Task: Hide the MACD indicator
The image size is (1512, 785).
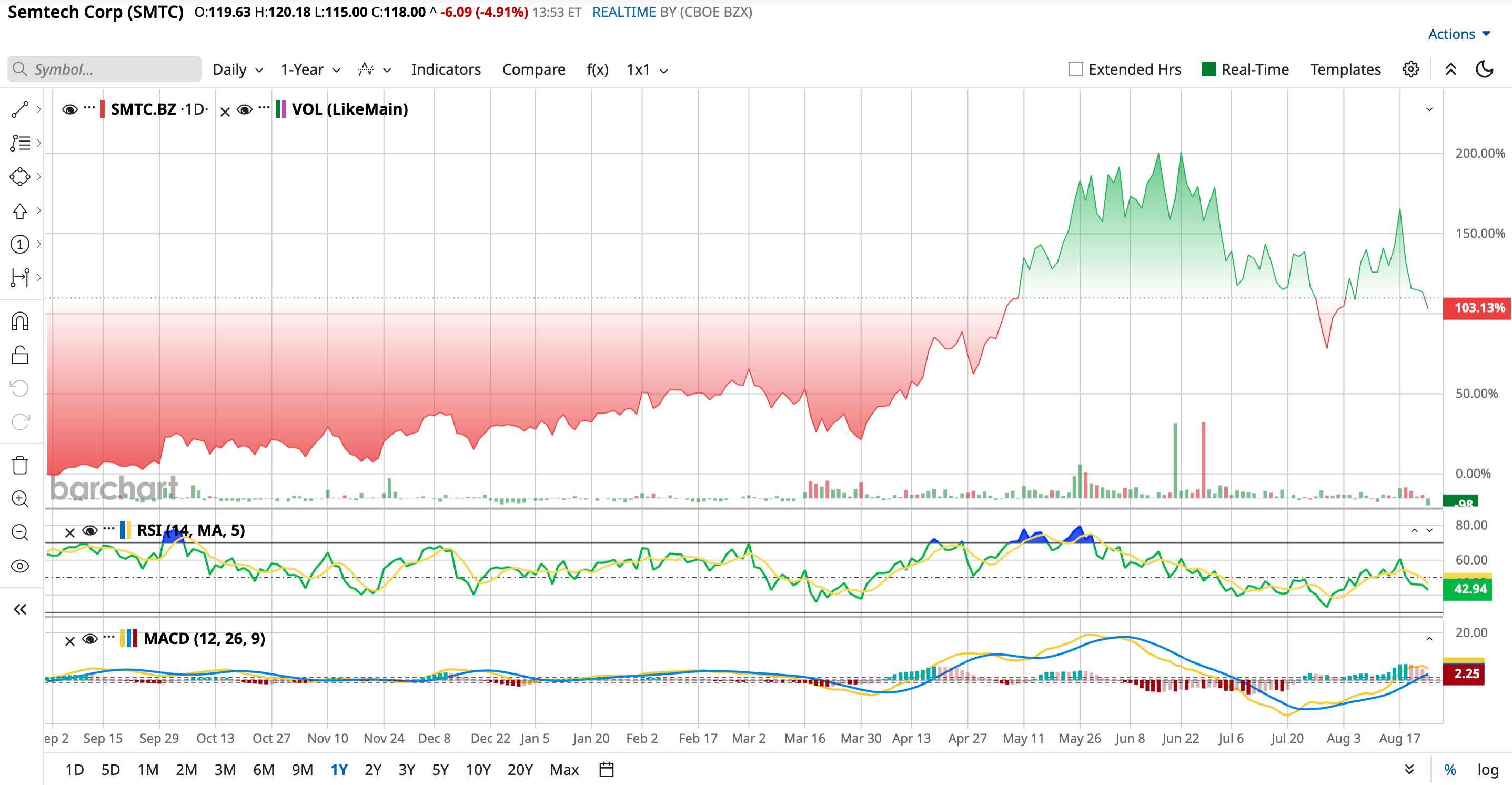Action: 90,639
